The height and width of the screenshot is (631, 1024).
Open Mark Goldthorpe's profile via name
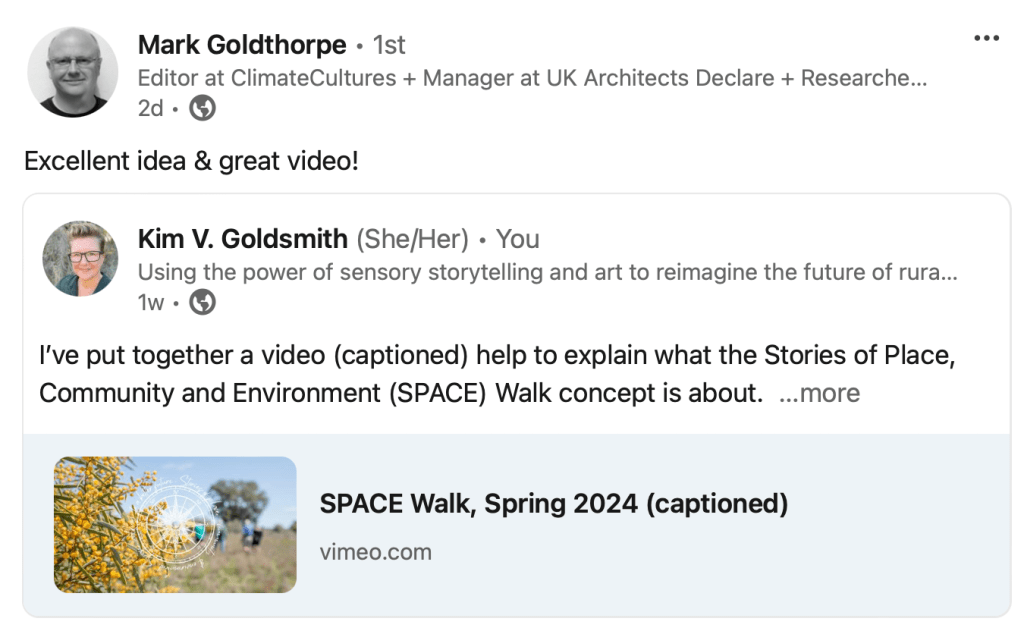pos(242,45)
